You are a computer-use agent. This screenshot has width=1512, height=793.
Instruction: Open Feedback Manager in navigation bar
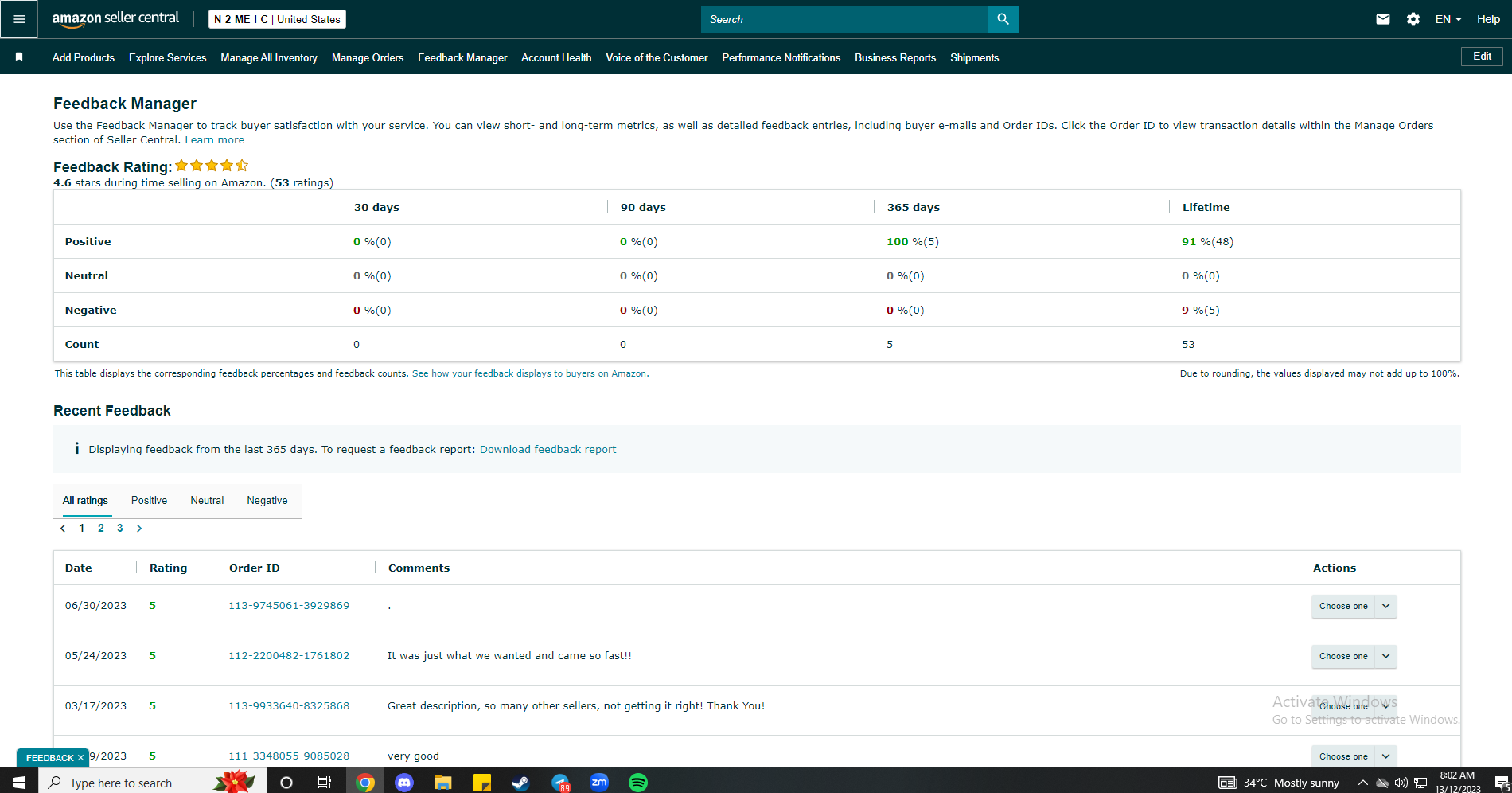462,57
